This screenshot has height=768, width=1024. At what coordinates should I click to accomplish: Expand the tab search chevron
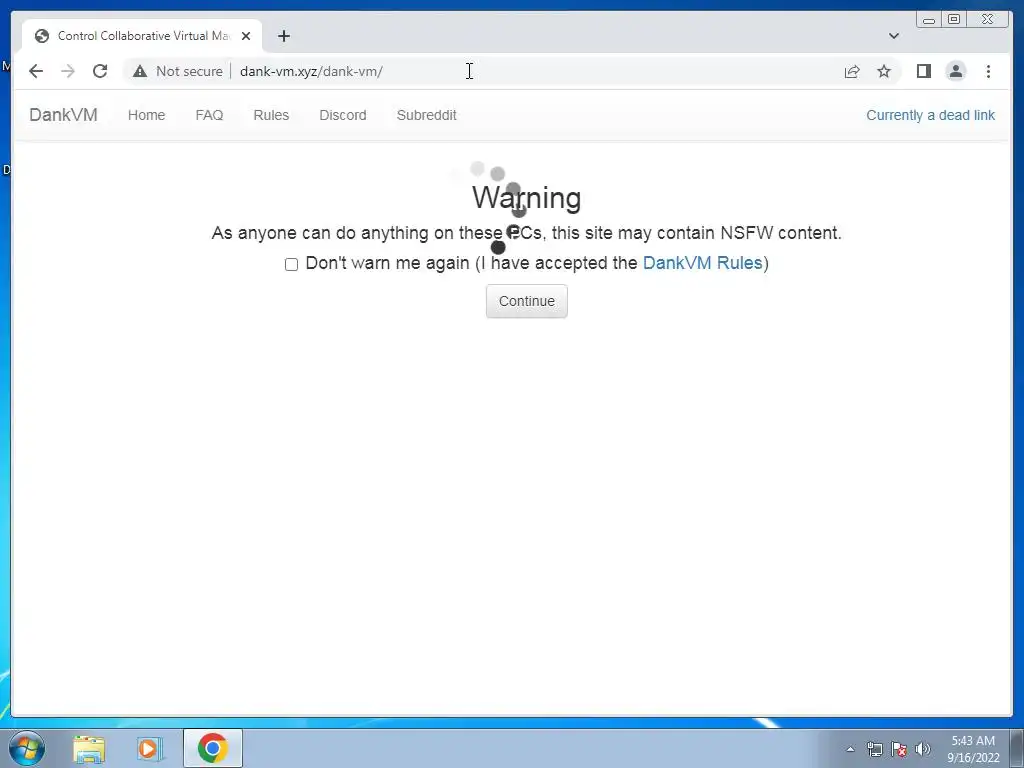[893, 36]
